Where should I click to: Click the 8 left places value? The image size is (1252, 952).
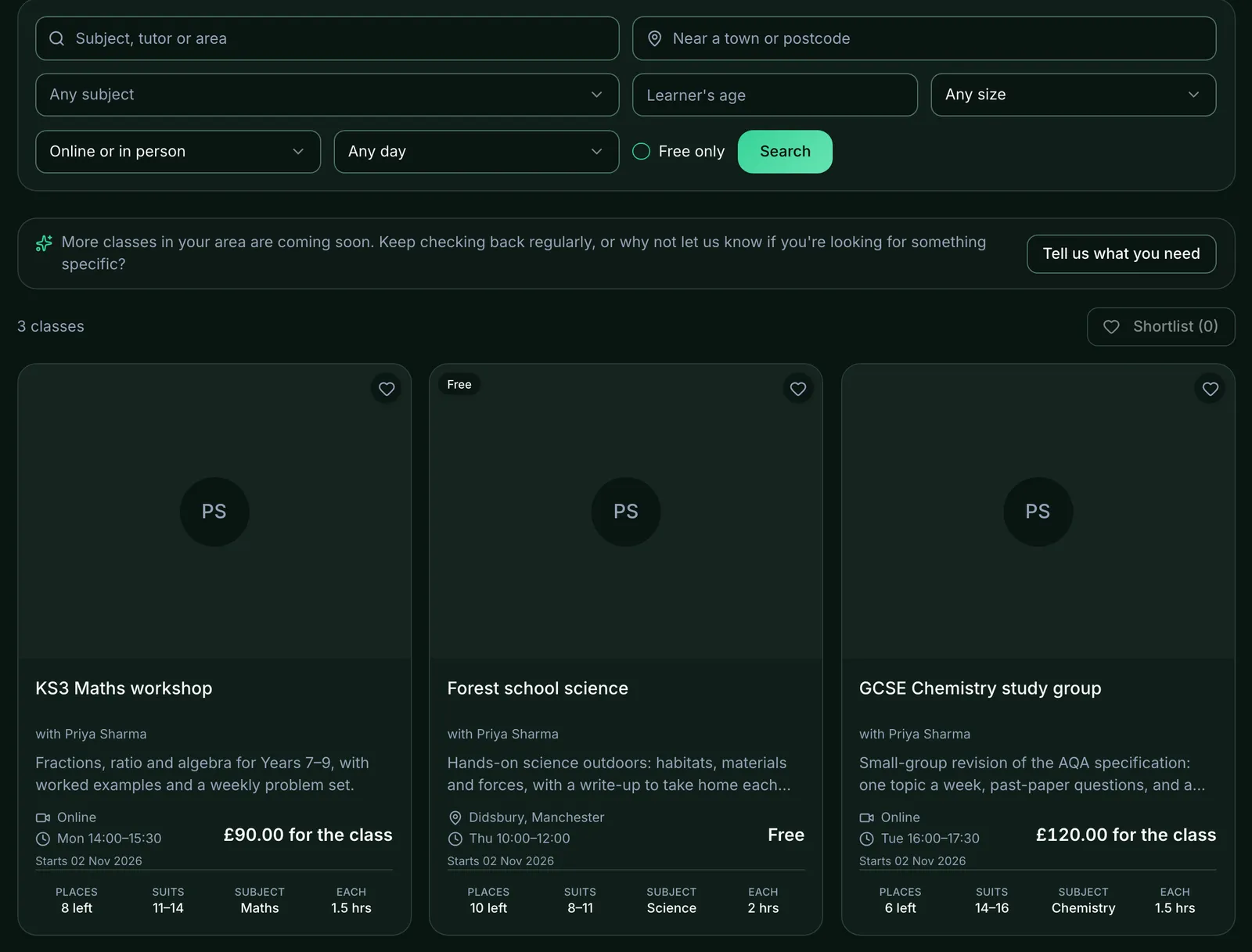[x=77, y=908]
